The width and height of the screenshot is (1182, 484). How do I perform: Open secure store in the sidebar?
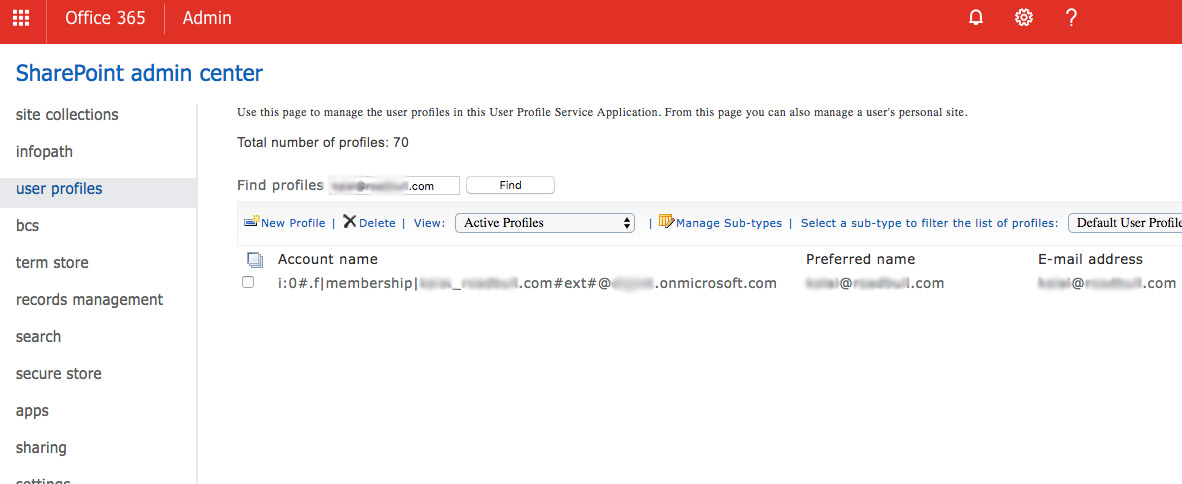(x=59, y=373)
